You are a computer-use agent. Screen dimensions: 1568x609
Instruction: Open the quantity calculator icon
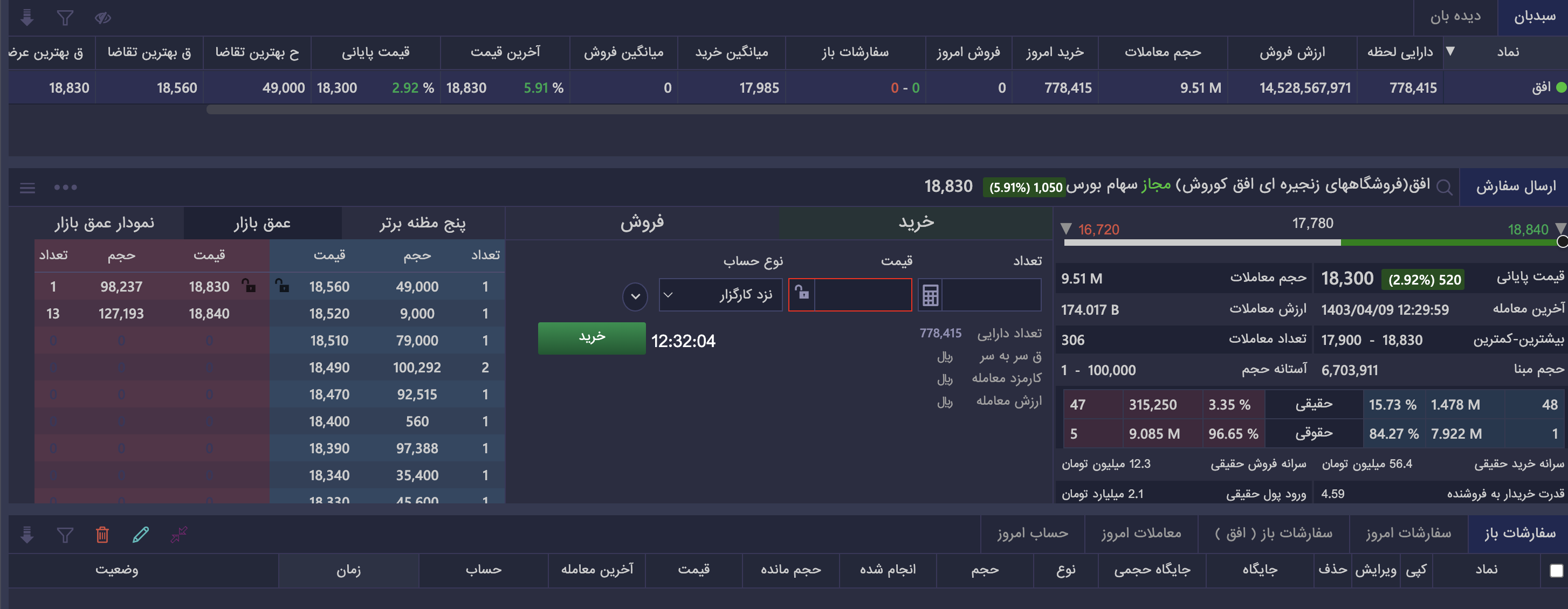coord(930,296)
